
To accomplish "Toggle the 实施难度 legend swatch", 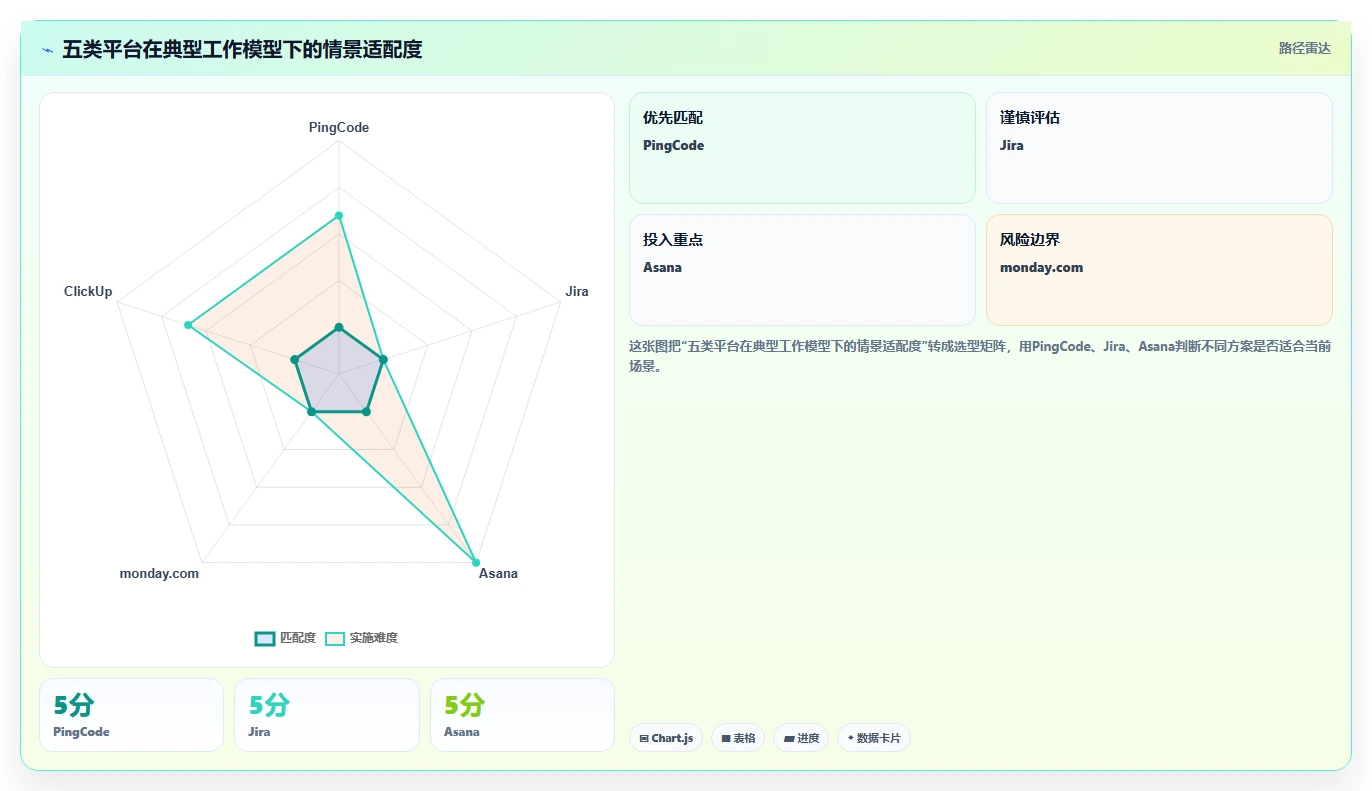I will point(335,639).
